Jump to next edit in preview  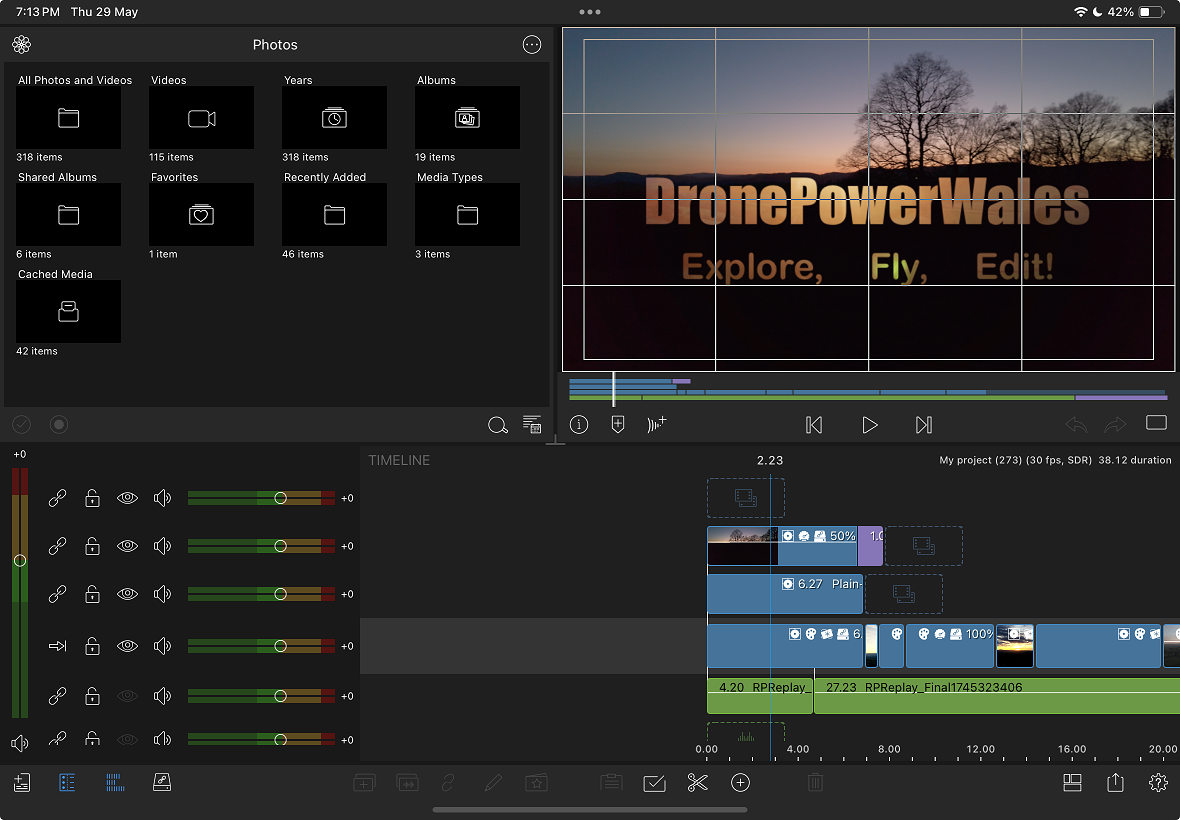pyautogui.click(x=924, y=425)
